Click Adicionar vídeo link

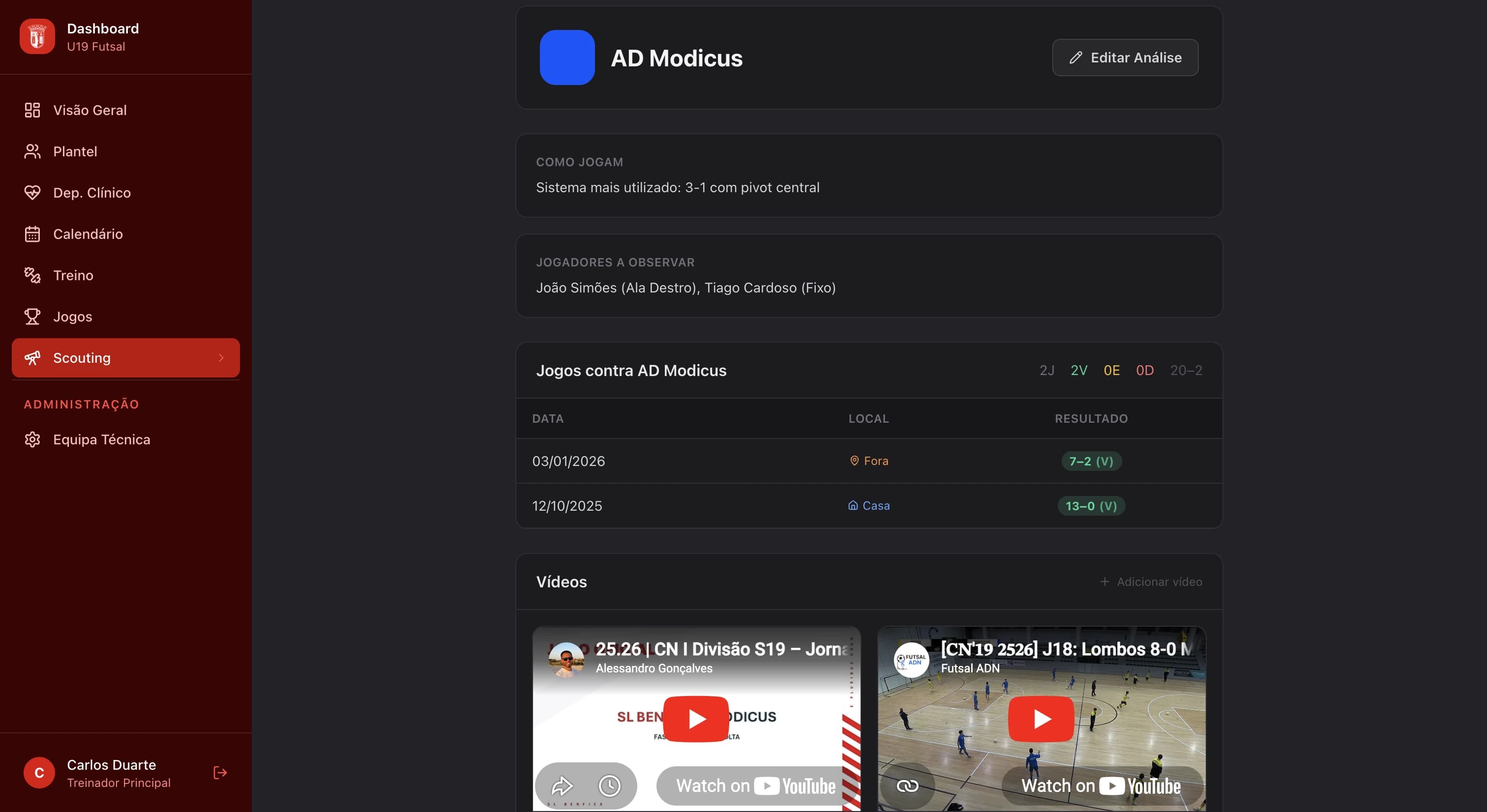pyautogui.click(x=1151, y=581)
